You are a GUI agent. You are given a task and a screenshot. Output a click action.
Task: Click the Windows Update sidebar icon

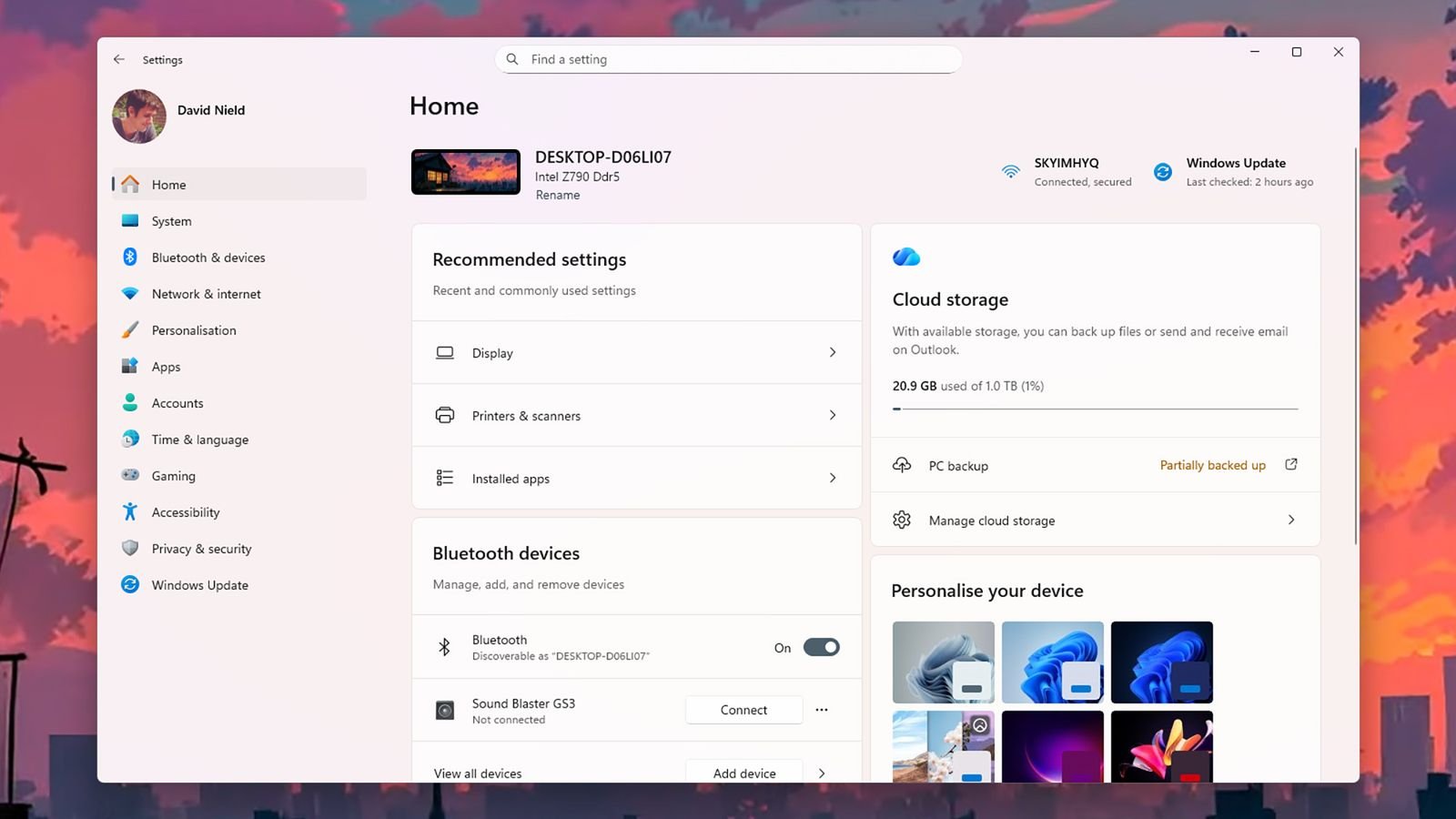130,584
